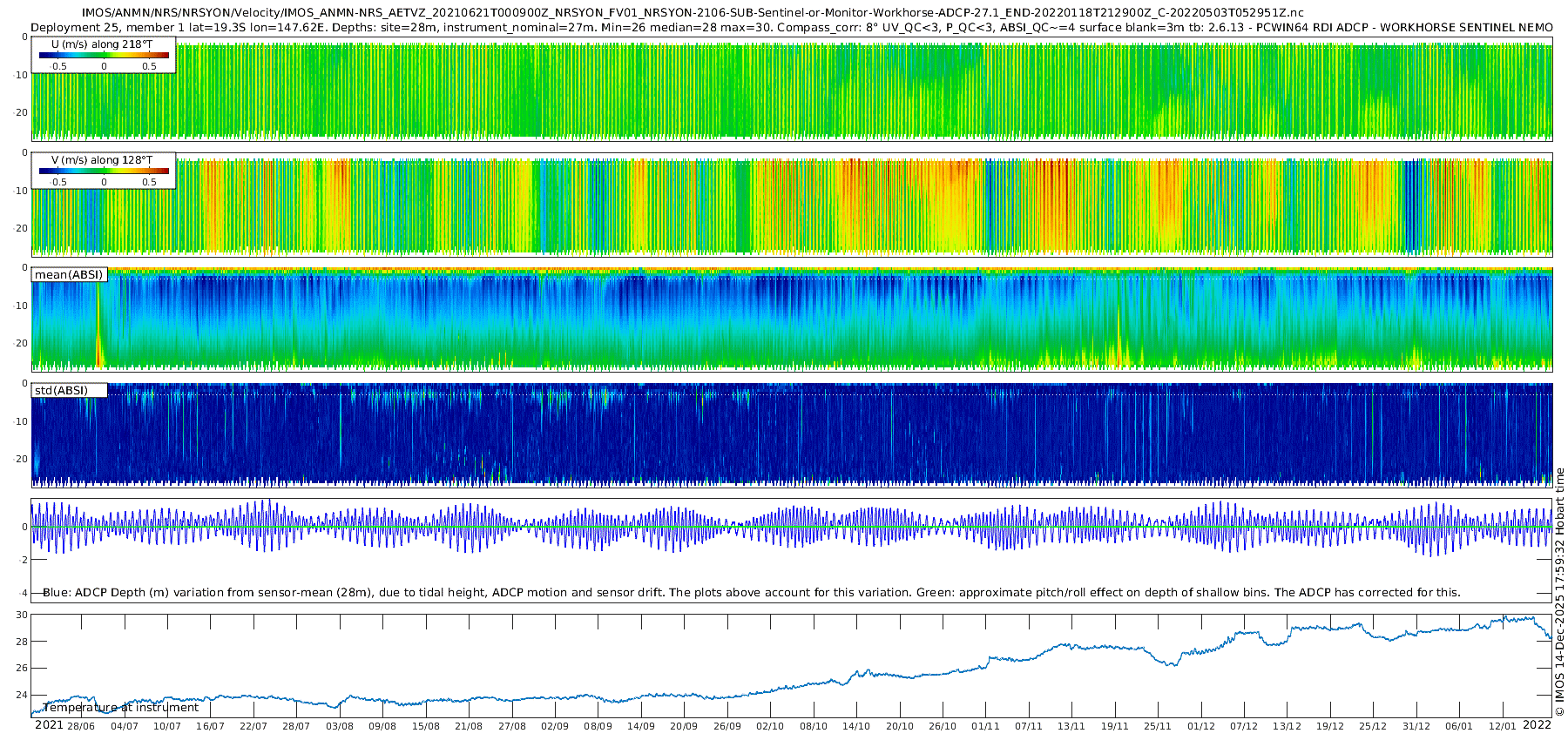Select the mean(ABSI) panel label

click(x=69, y=275)
